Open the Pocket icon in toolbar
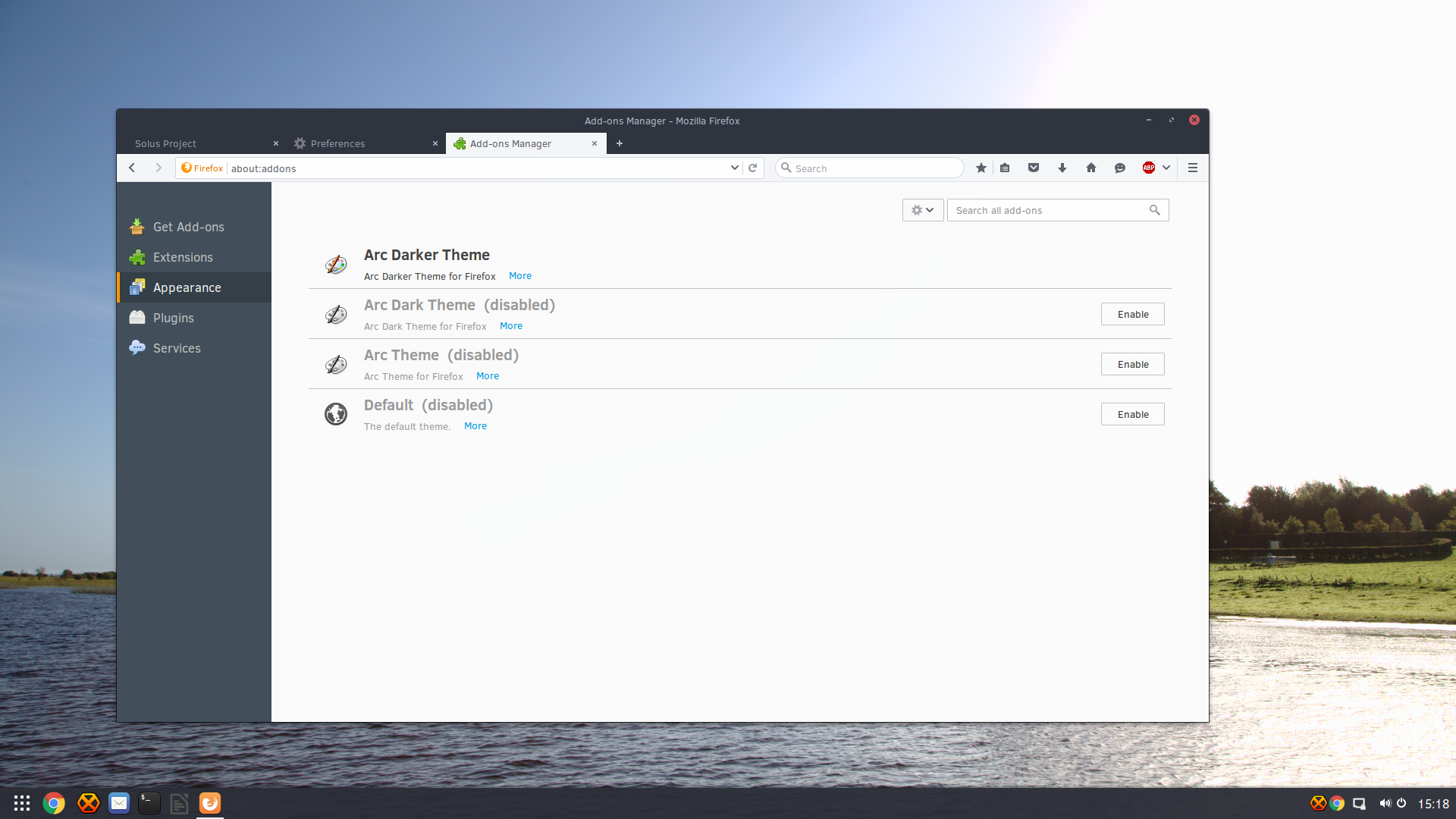This screenshot has height=819, width=1456. [1033, 168]
